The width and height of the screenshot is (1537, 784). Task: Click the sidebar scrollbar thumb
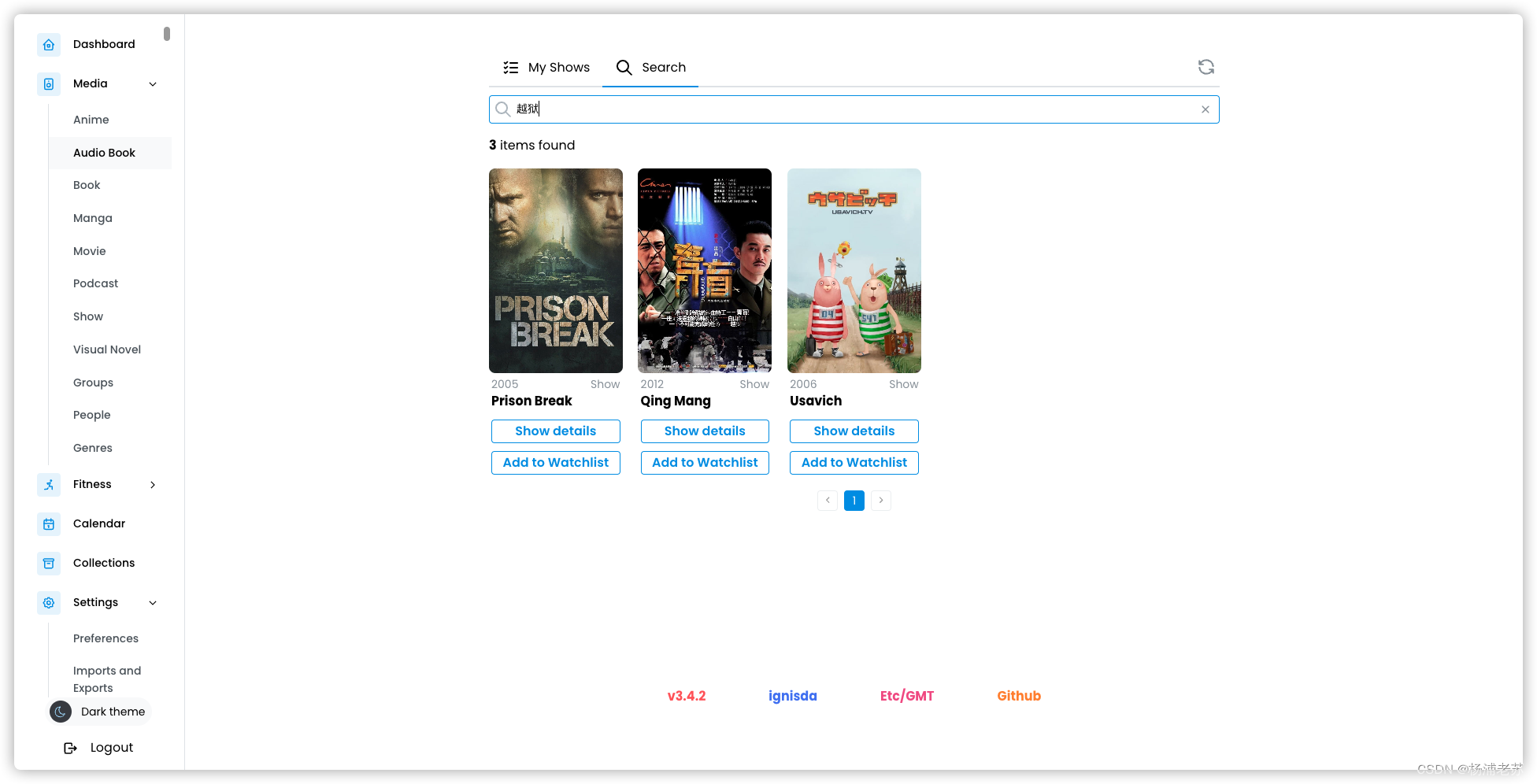coord(167,34)
